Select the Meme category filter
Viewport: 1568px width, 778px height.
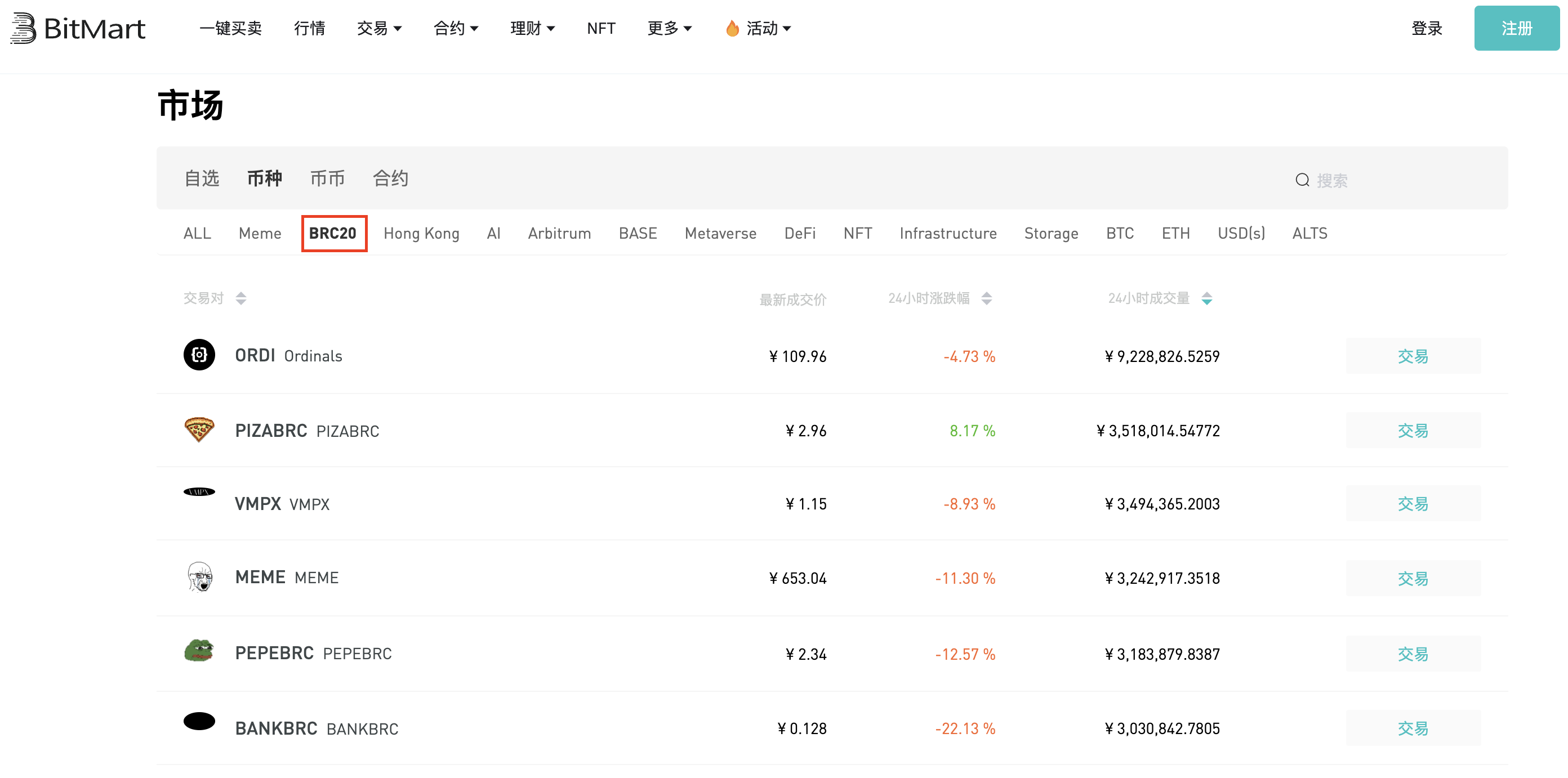point(260,234)
